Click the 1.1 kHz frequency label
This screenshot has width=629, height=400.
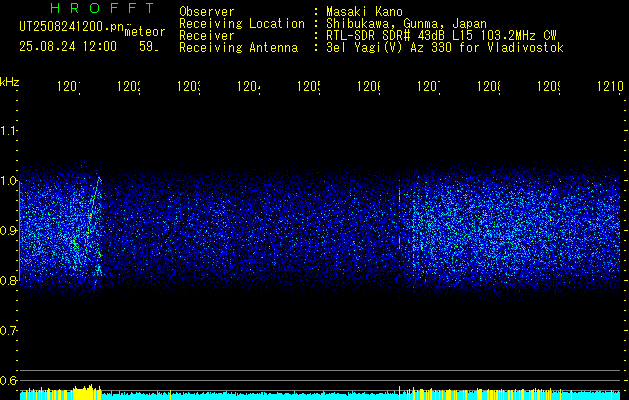(8, 130)
